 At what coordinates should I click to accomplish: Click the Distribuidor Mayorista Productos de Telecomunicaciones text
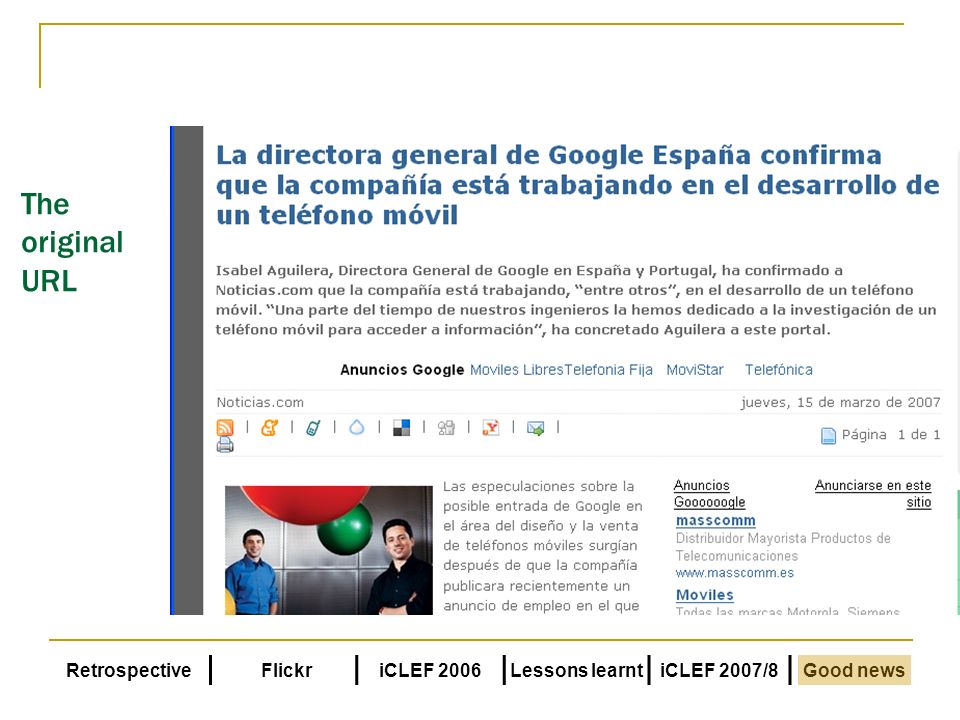pos(783,547)
